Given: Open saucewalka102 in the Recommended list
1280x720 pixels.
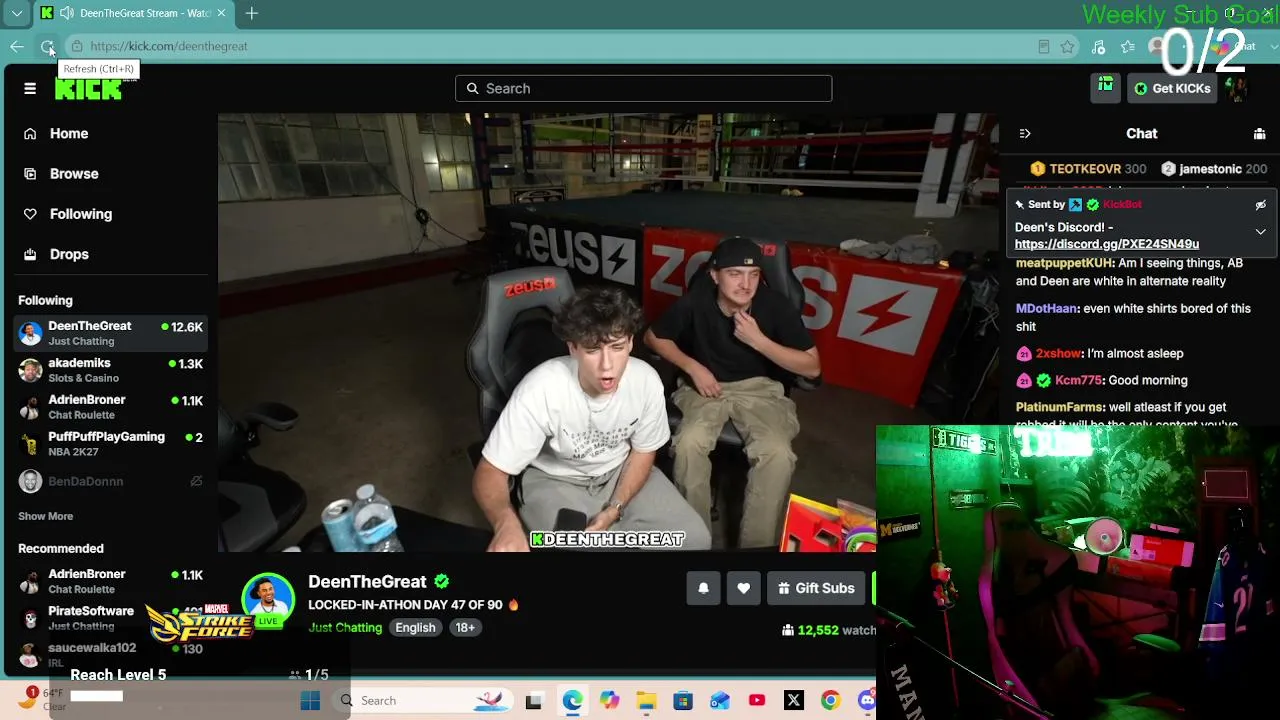Looking at the screenshot, I should pos(110,655).
